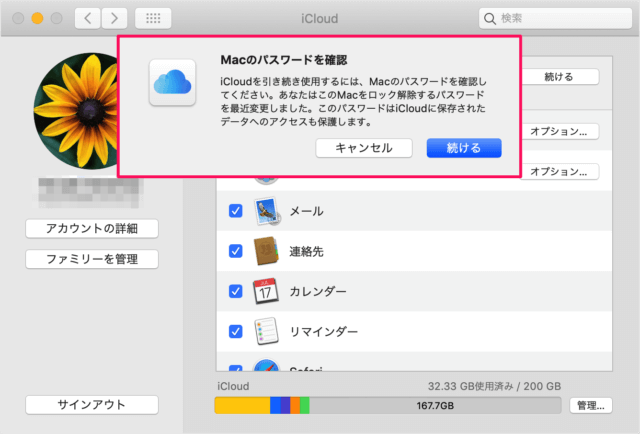Click the 続ける button behind the dialog
640x434 pixels.
click(x=560, y=77)
